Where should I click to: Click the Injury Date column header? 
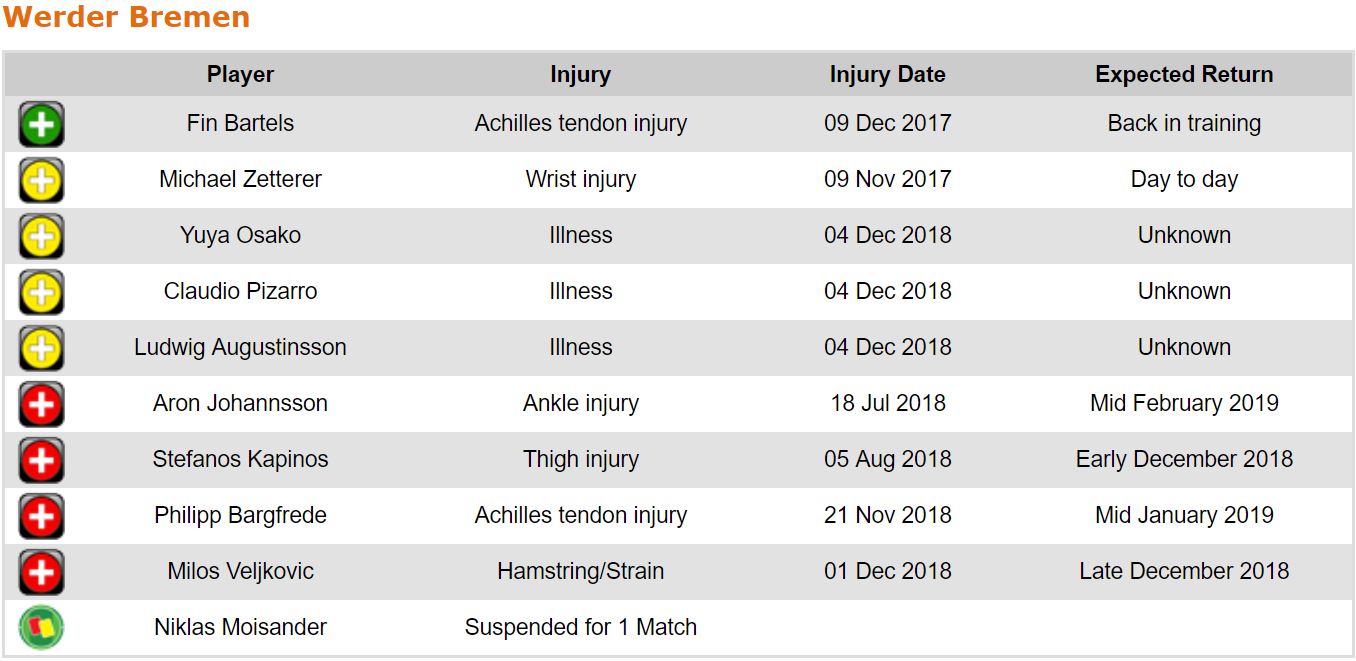click(x=887, y=75)
